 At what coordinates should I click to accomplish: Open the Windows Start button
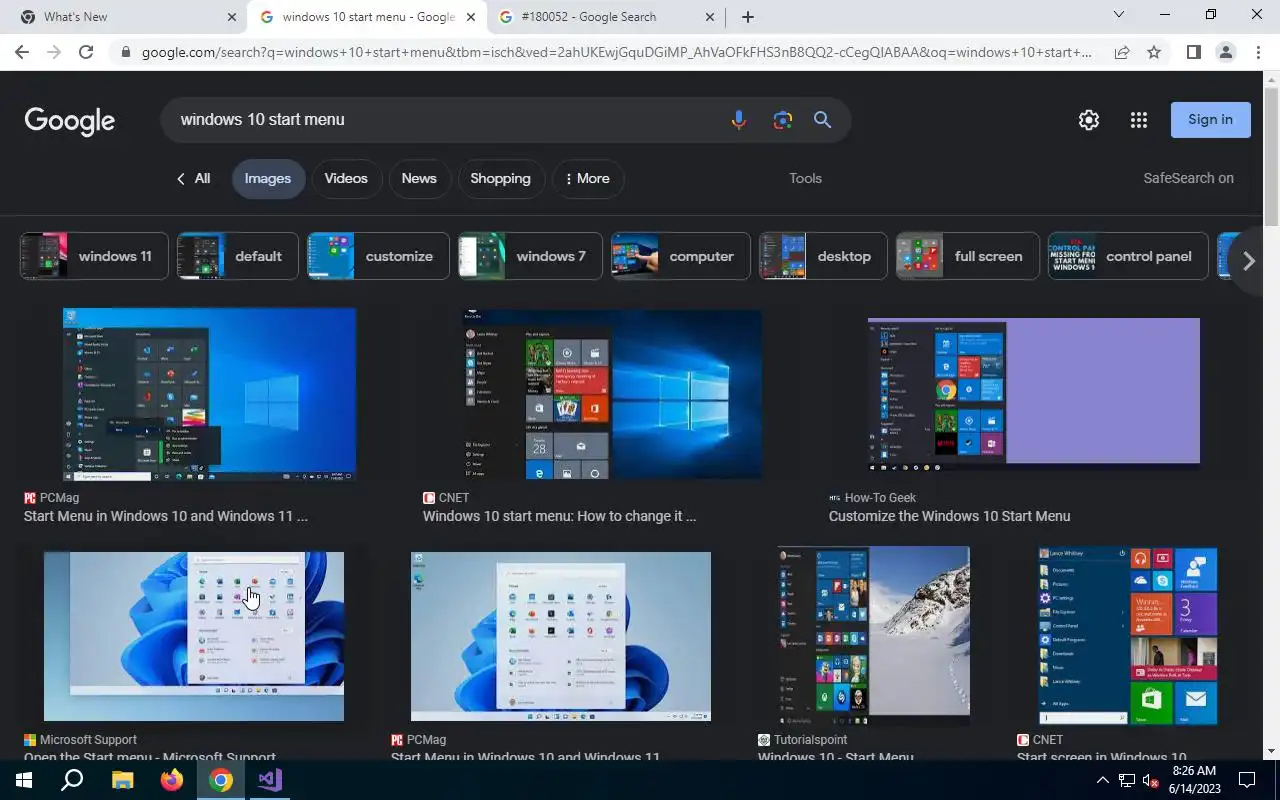23,780
